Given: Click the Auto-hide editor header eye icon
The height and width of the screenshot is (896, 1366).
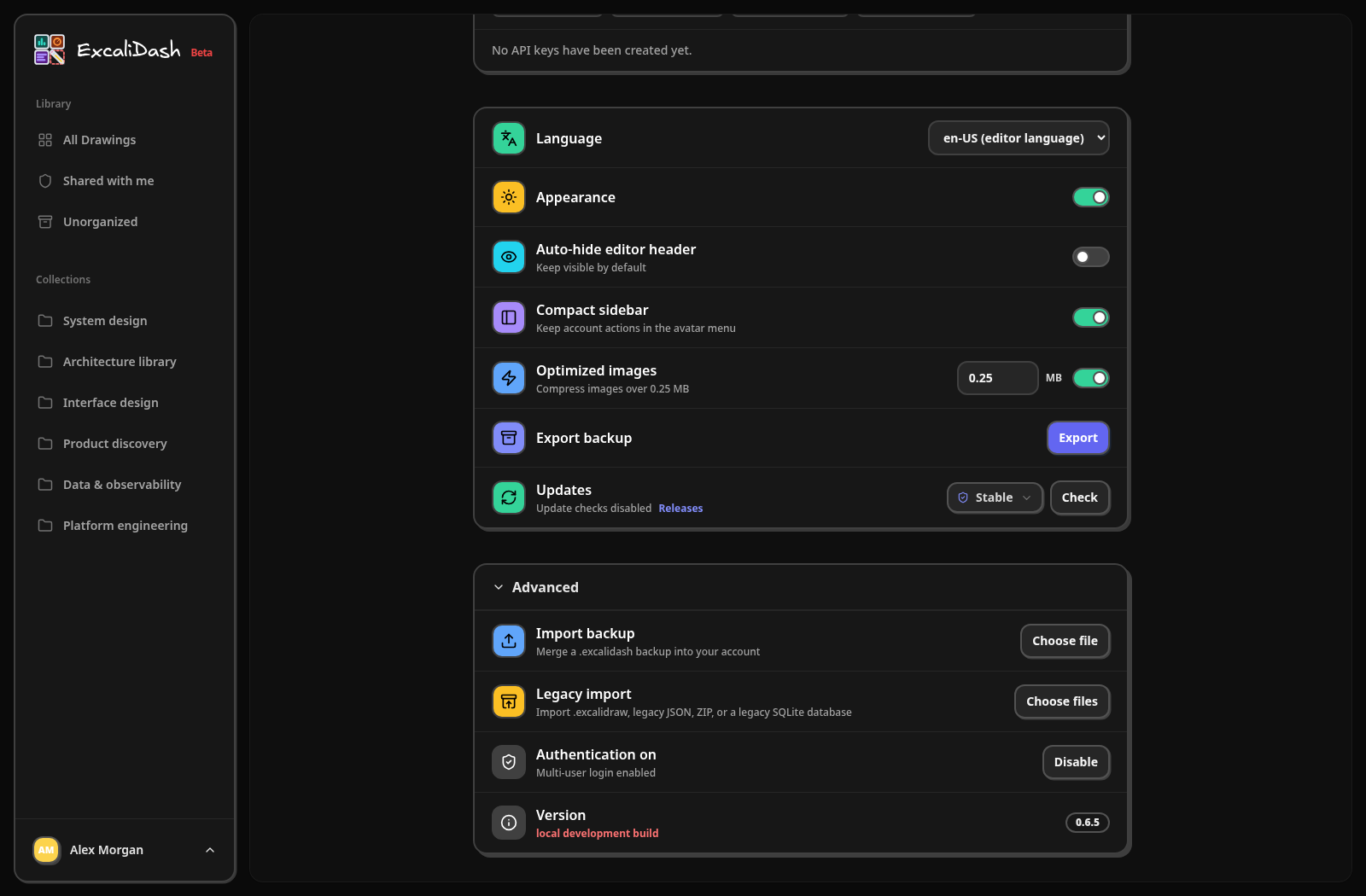Looking at the screenshot, I should point(509,257).
